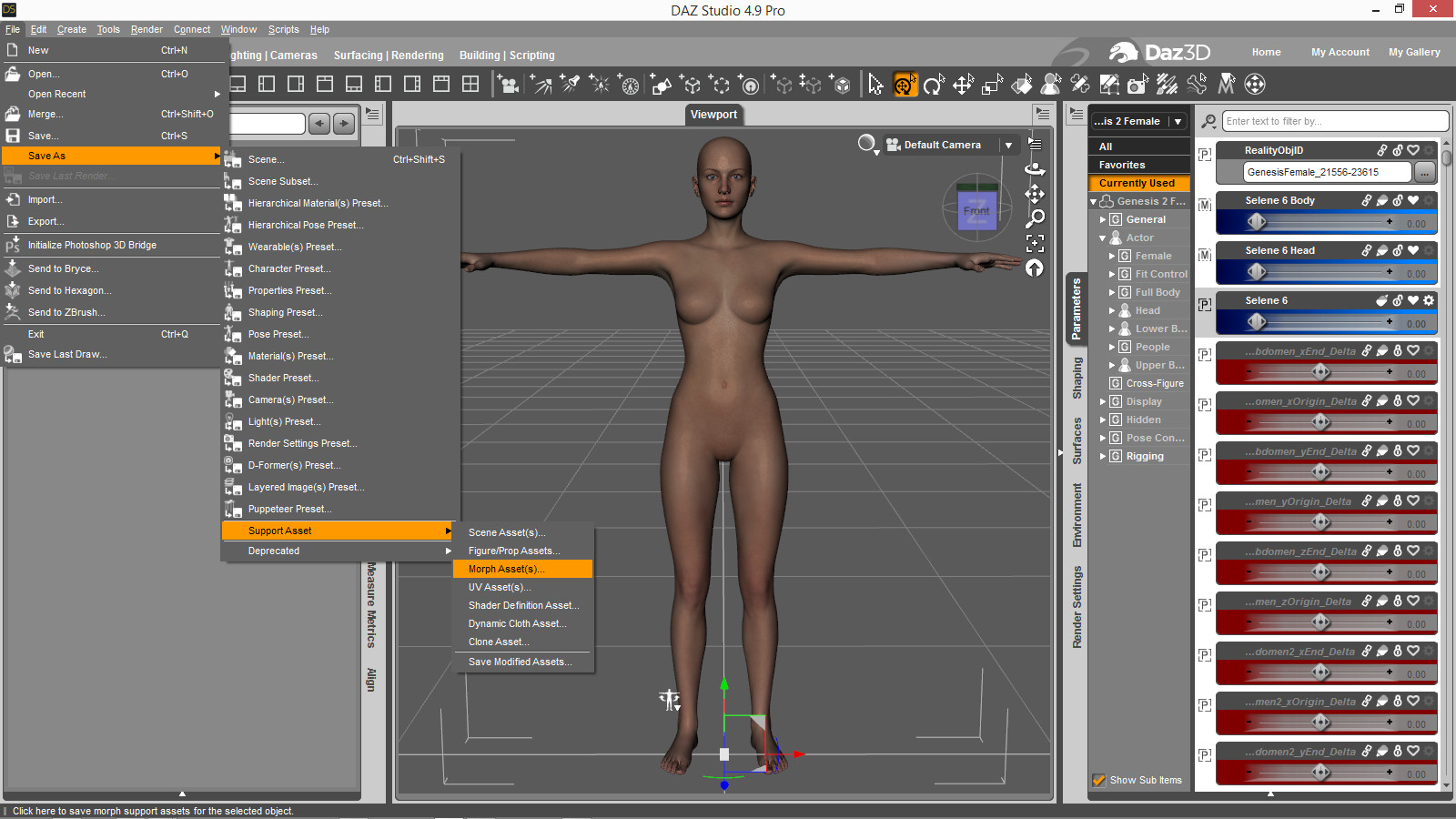Image resolution: width=1456 pixels, height=819 pixels.
Task: Toggle favorite heart on Selene 6 Body
Action: pyautogui.click(x=1413, y=200)
